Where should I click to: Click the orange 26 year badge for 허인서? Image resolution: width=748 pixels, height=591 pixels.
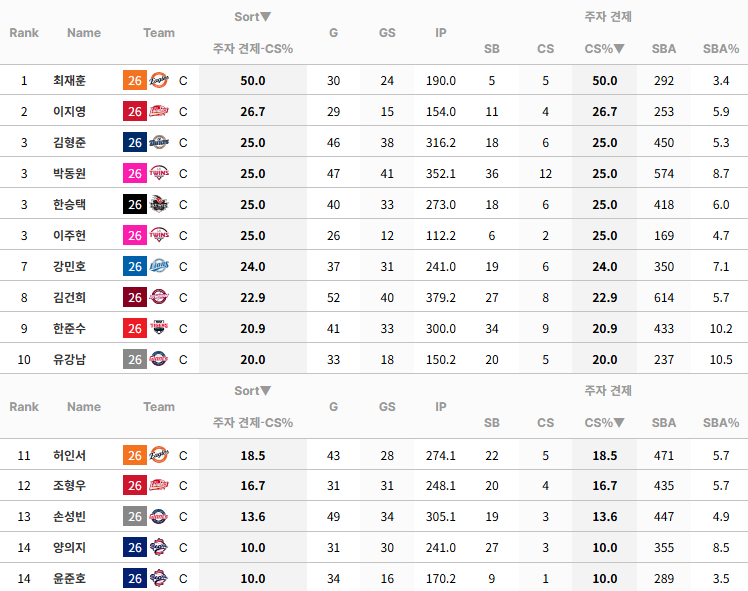click(135, 455)
